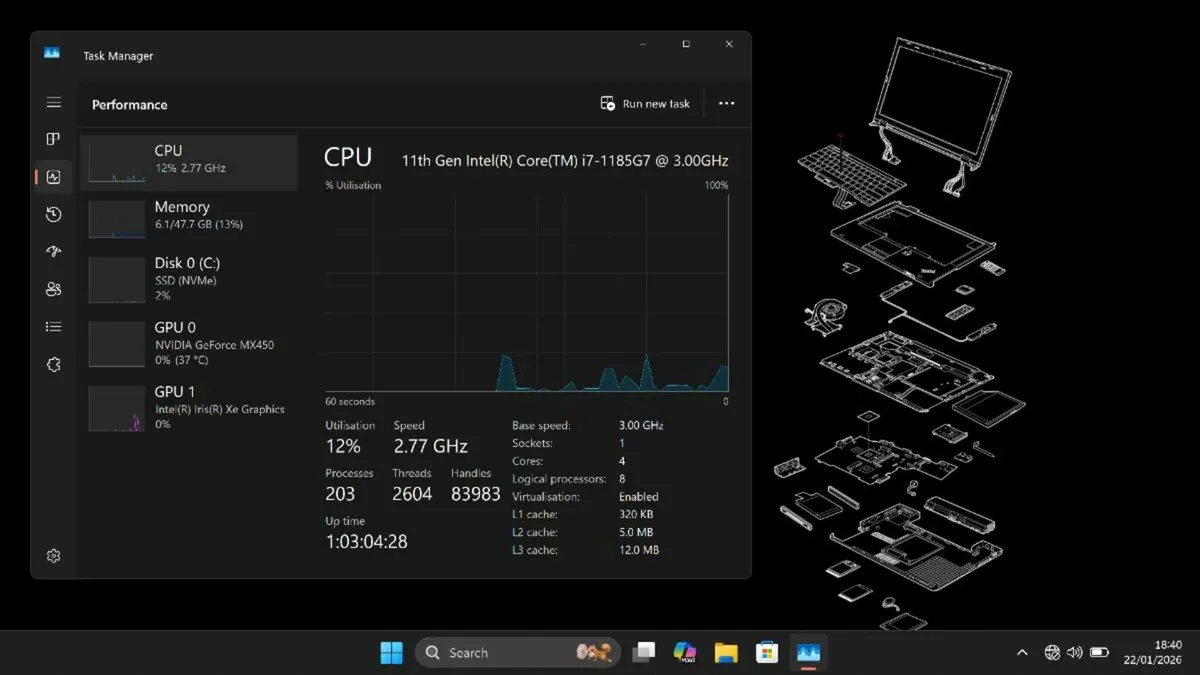Expand the Task Manager navigation sidebar
The width and height of the screenshot is (1200, 675).
click(53, 101)
